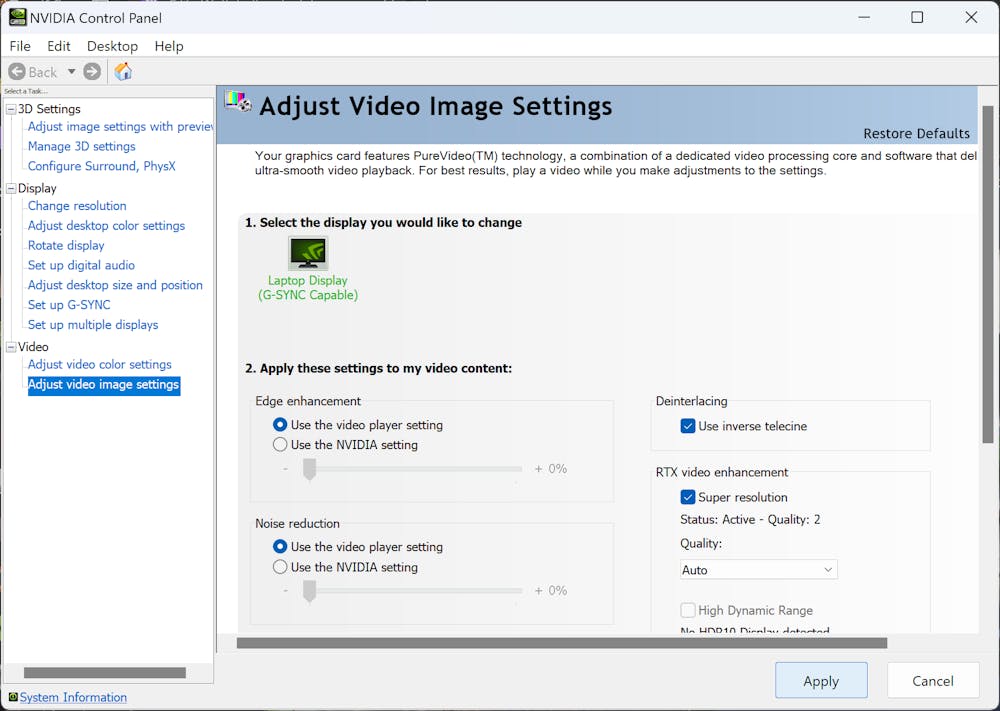The height and width of the screenshot is (711, 1000).
Task: Open Set up multiple displays
Action: click(x=92, y=324)
